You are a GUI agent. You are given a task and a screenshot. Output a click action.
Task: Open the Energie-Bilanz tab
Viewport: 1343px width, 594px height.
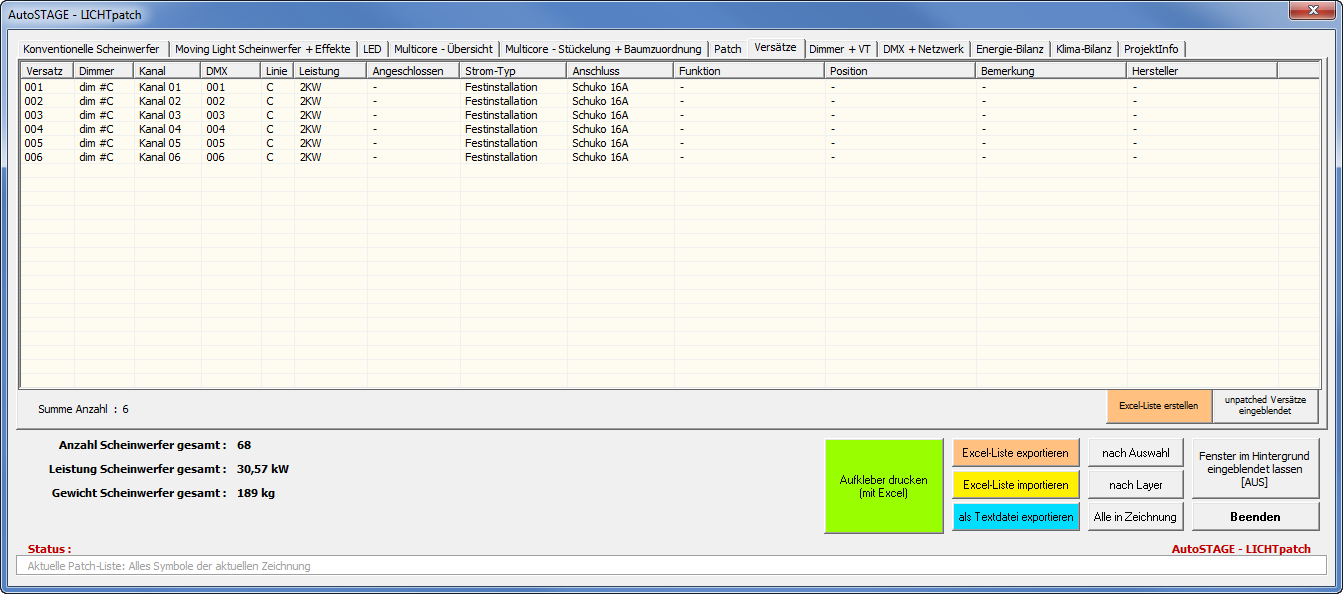[x=1009, y=49]
